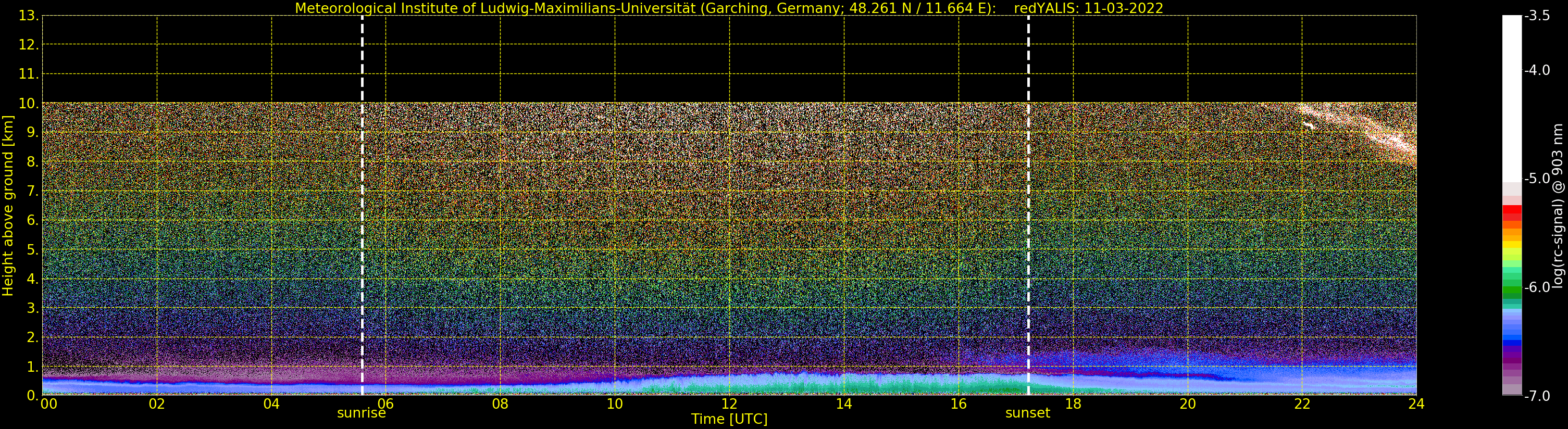Screen dimensions: 1568x429
Task: Click the '20' tick on the time axis
Action: point(1188,403)
